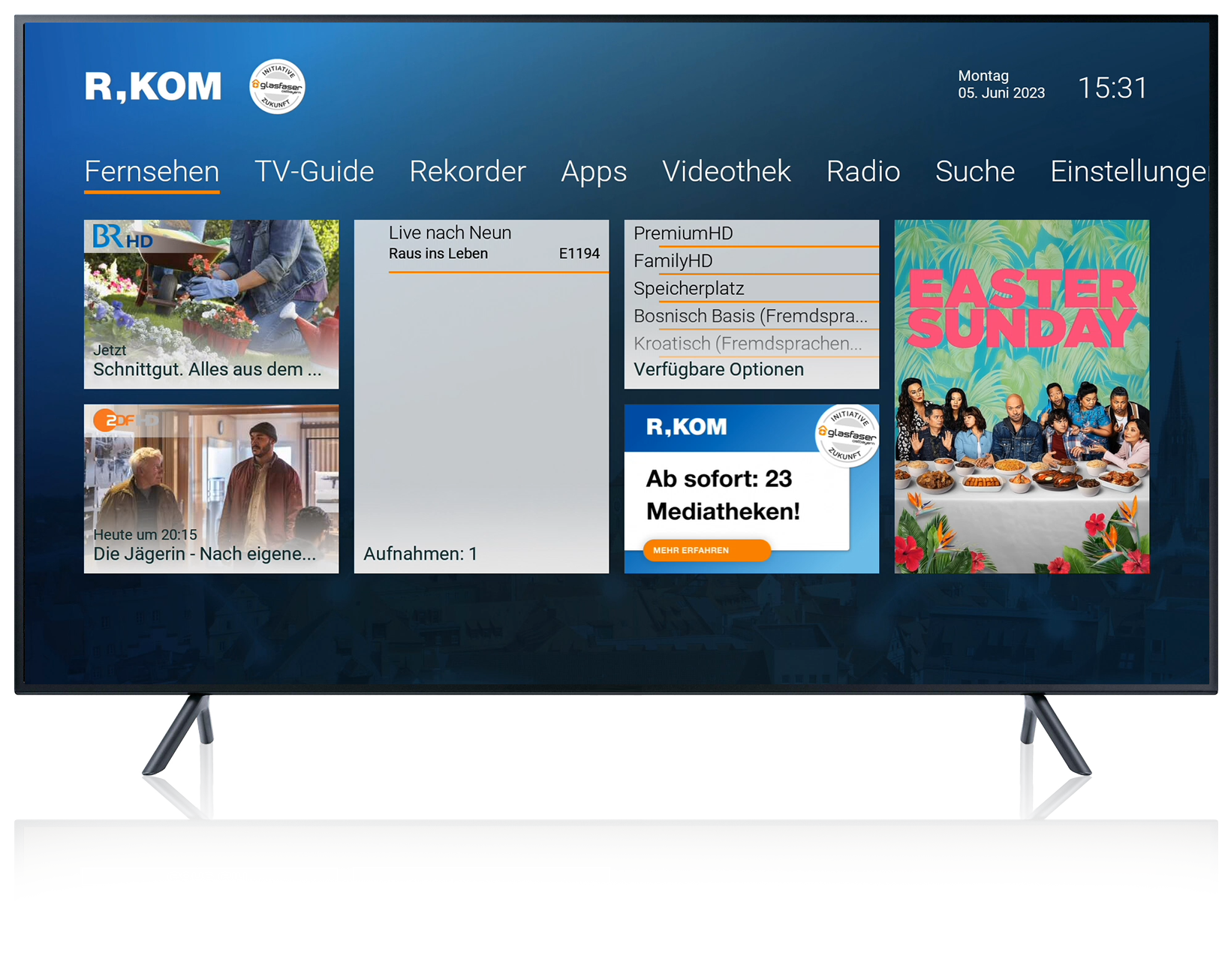The height and width of the screenshot is (980, 1231).
Task: Click the MEHR ERFAHREN button
Action: [x=706, y=550]
